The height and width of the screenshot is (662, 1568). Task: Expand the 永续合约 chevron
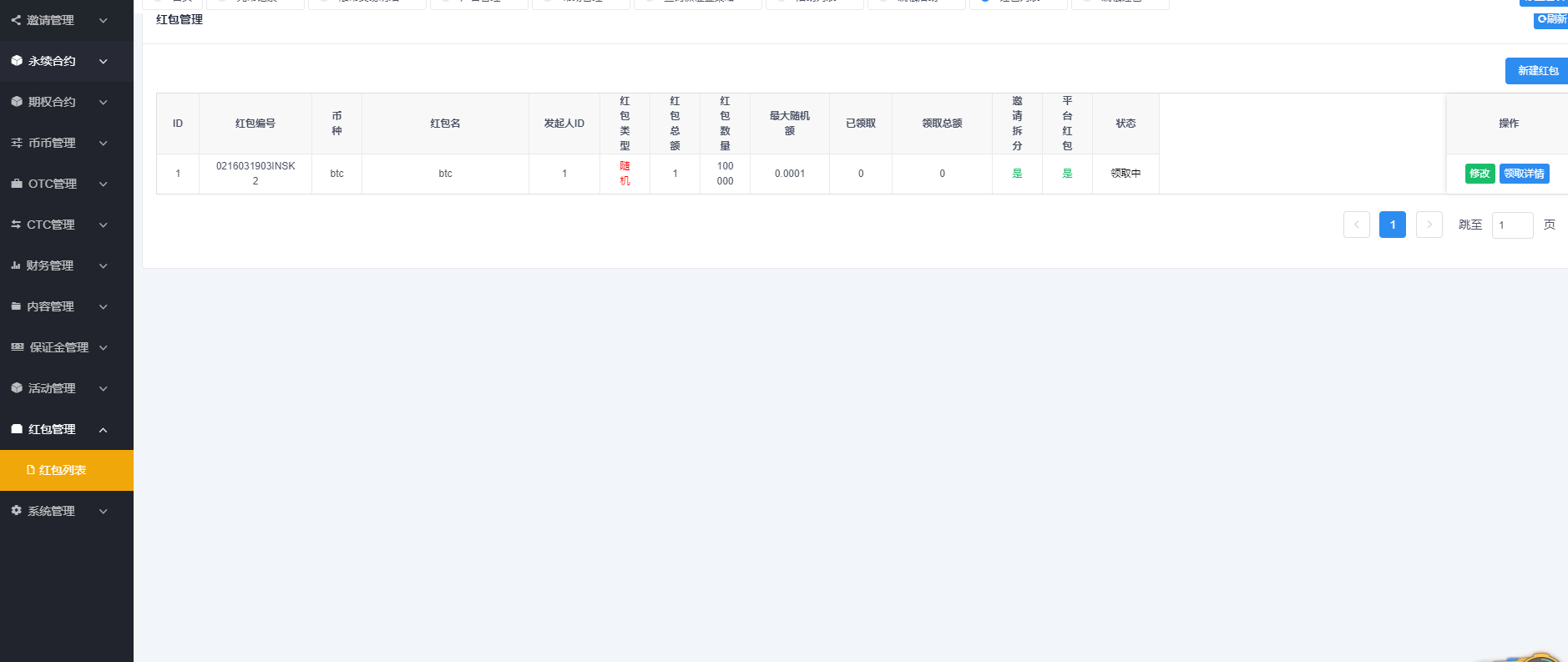coord(104,61)
